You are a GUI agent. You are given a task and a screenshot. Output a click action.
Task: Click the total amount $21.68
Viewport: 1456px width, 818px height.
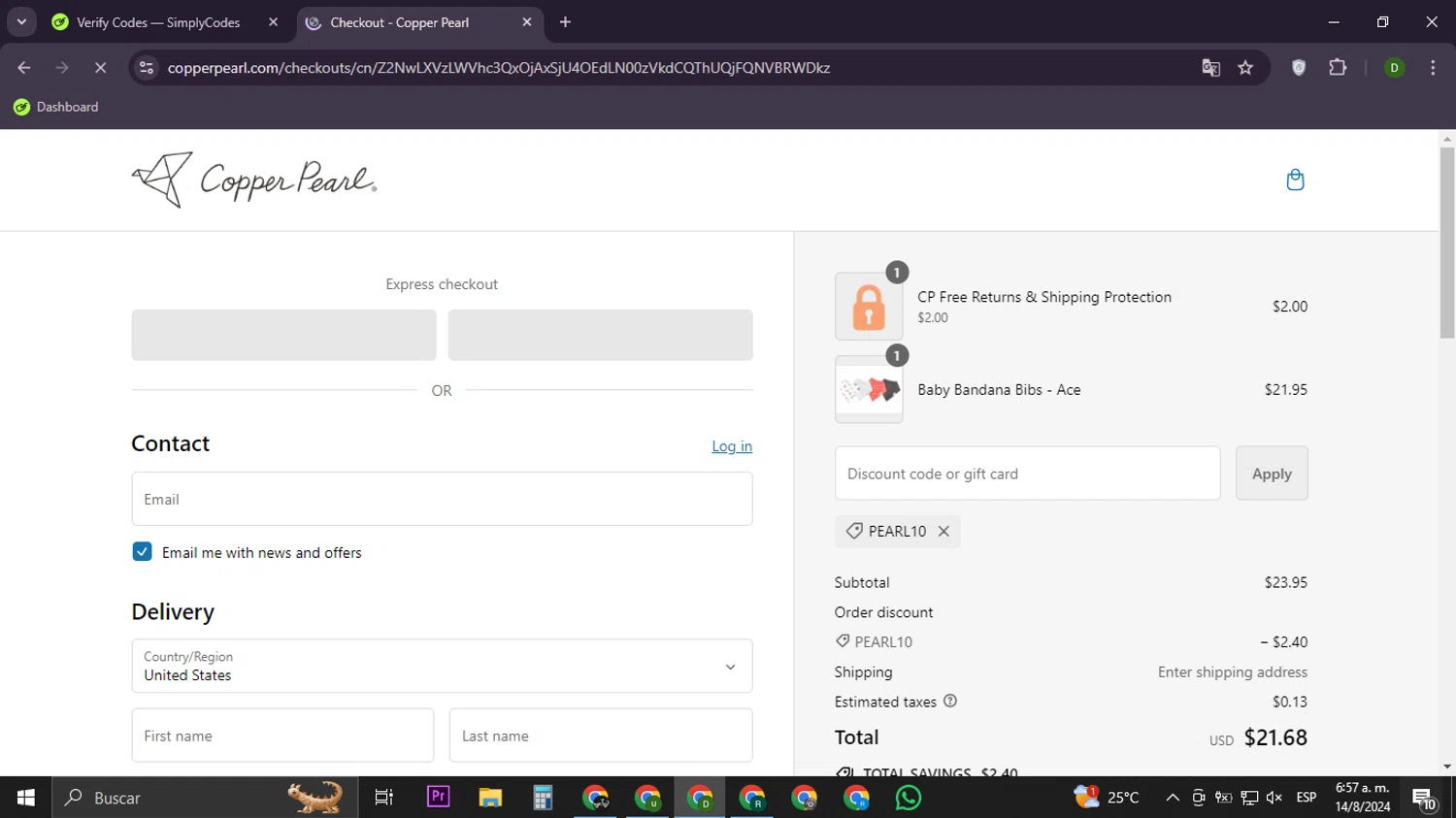click(x=1275, y=737)
